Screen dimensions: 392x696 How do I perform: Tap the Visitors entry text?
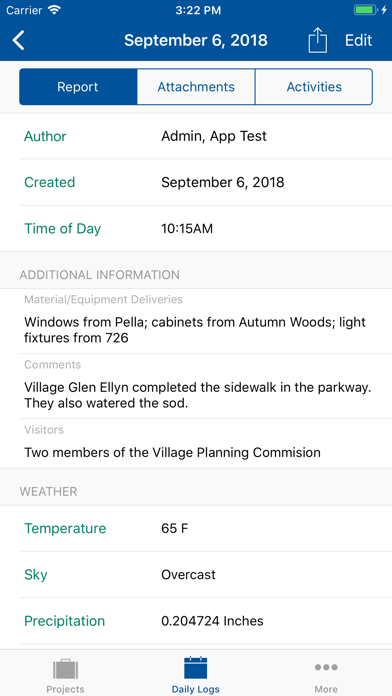(x=172, y=452)
